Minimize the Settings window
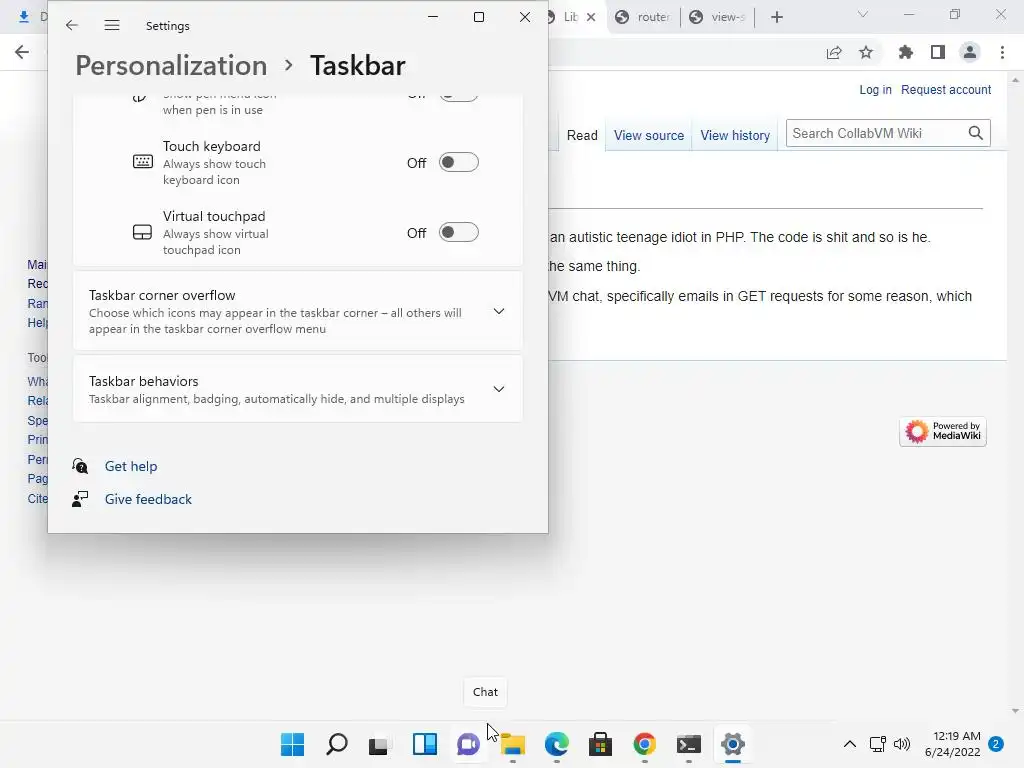This screenshot has width=1024, height=768. [x=433, y=17]
